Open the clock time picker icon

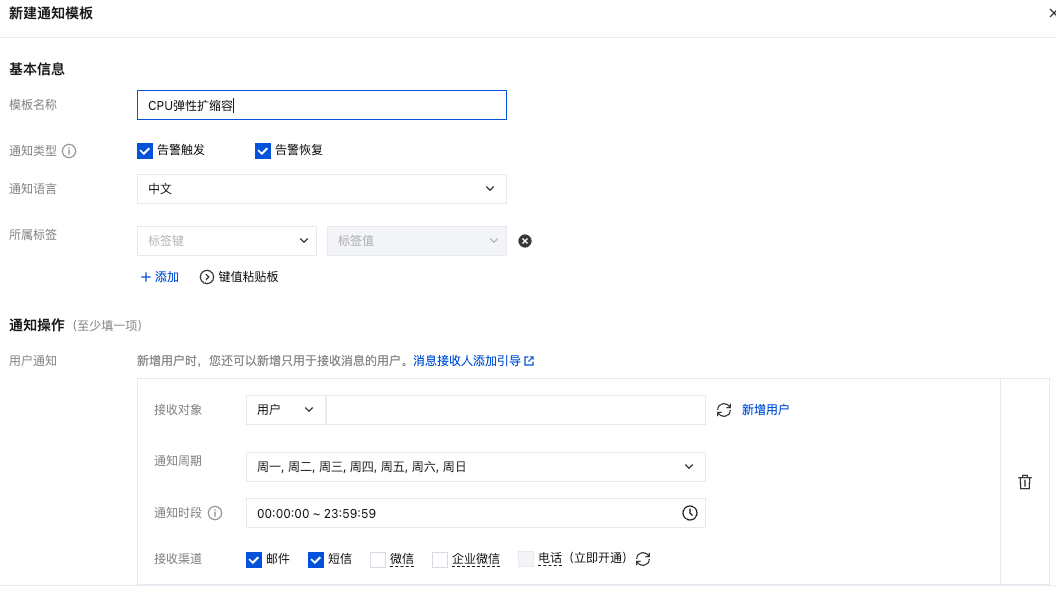[x=689, y=513]
